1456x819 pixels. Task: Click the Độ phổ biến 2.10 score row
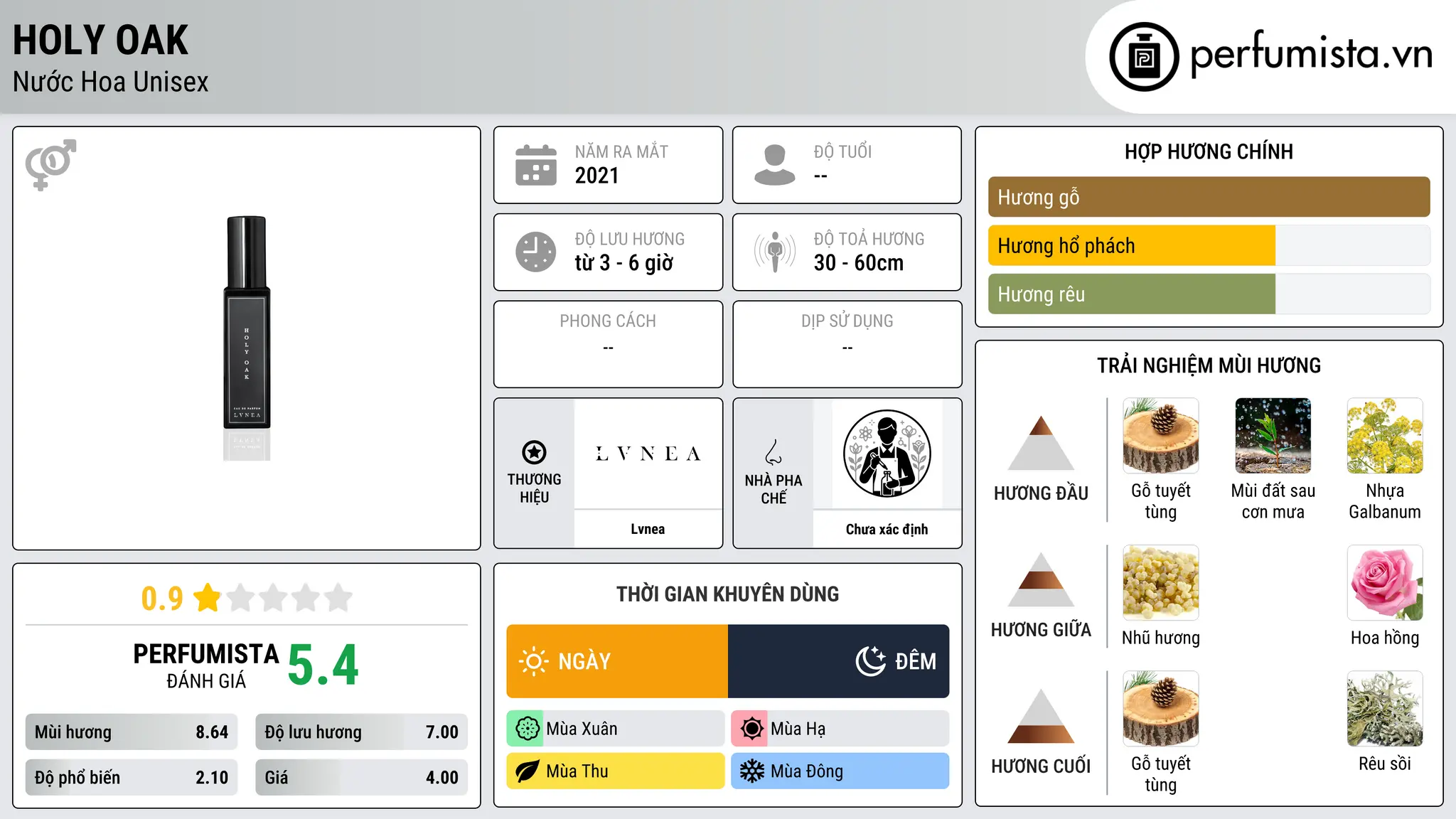132,778
